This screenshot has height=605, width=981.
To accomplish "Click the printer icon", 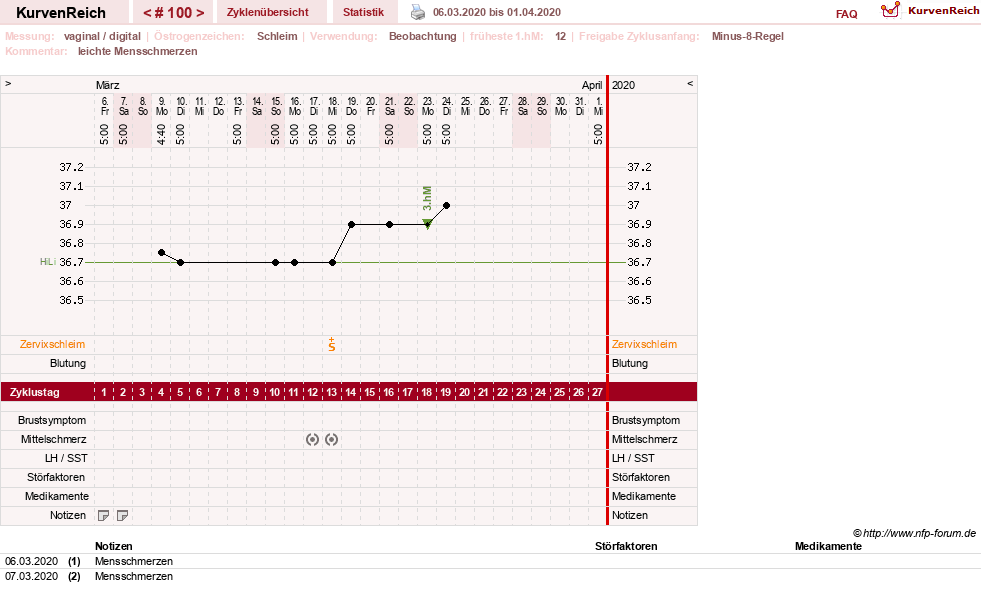I will coord(417,12).
